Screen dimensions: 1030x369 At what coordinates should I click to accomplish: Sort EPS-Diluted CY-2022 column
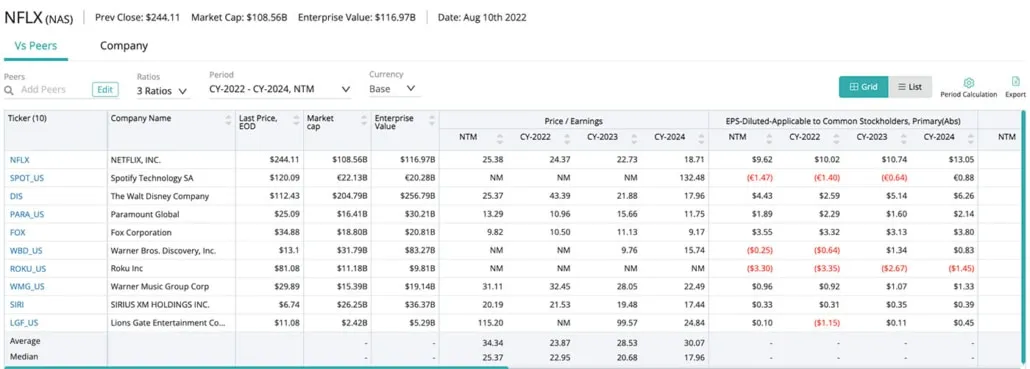pyautogui.click(x=836, y=138)
